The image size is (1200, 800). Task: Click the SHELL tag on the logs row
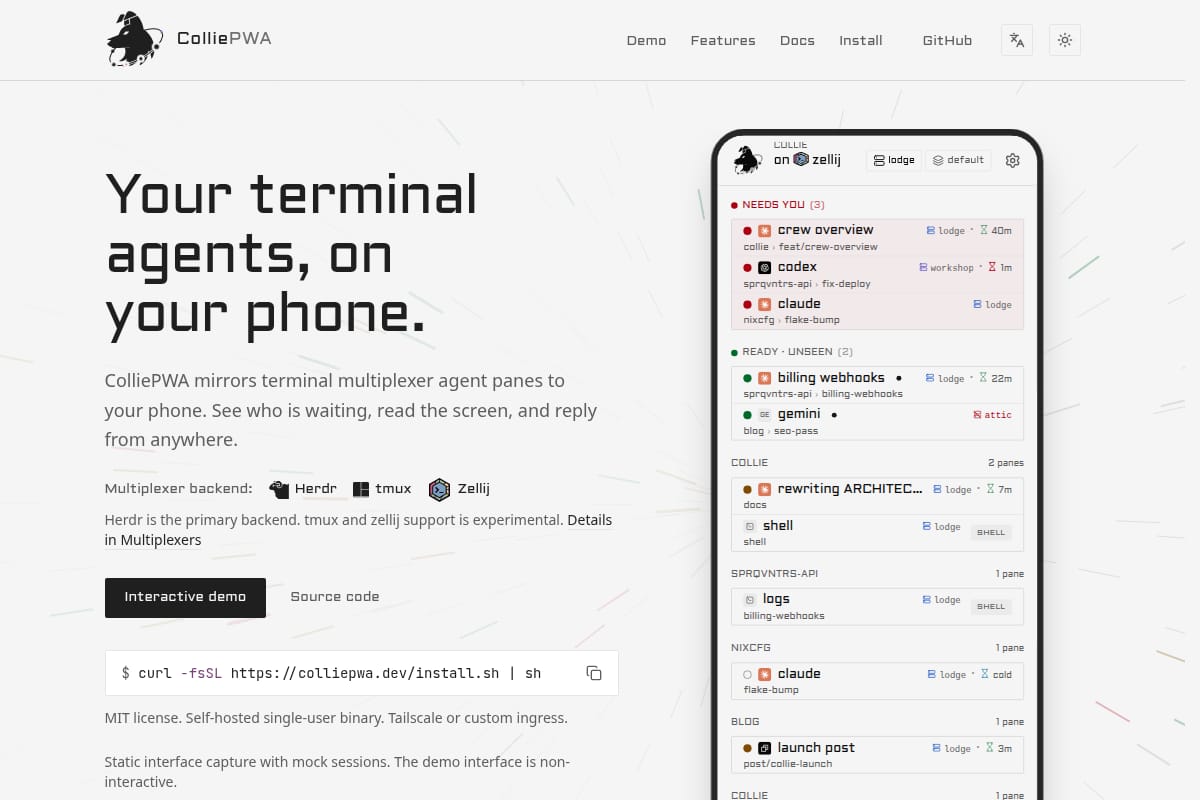[991, 606]
